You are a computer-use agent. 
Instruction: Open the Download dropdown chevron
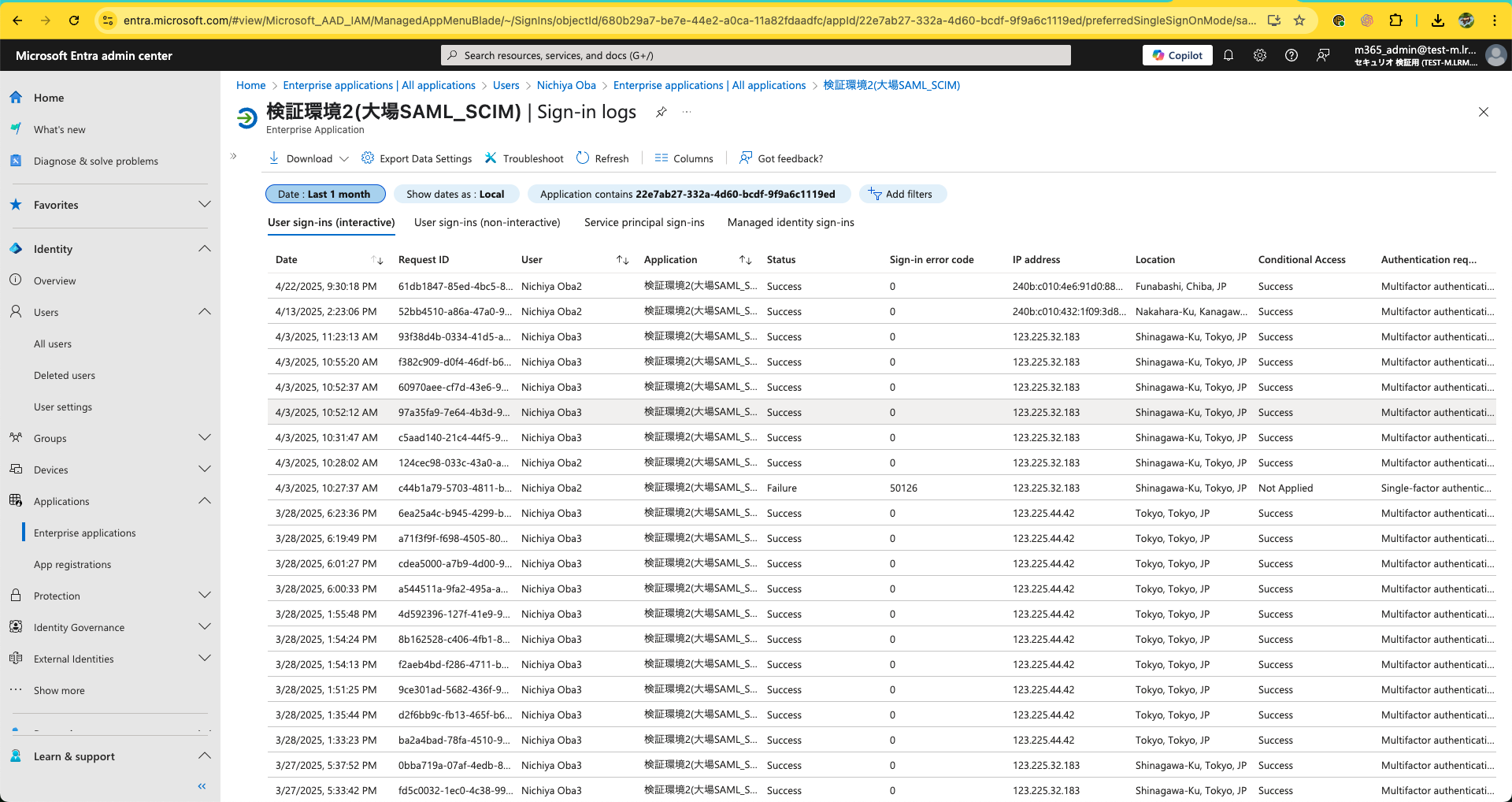[x=344, y=158]
